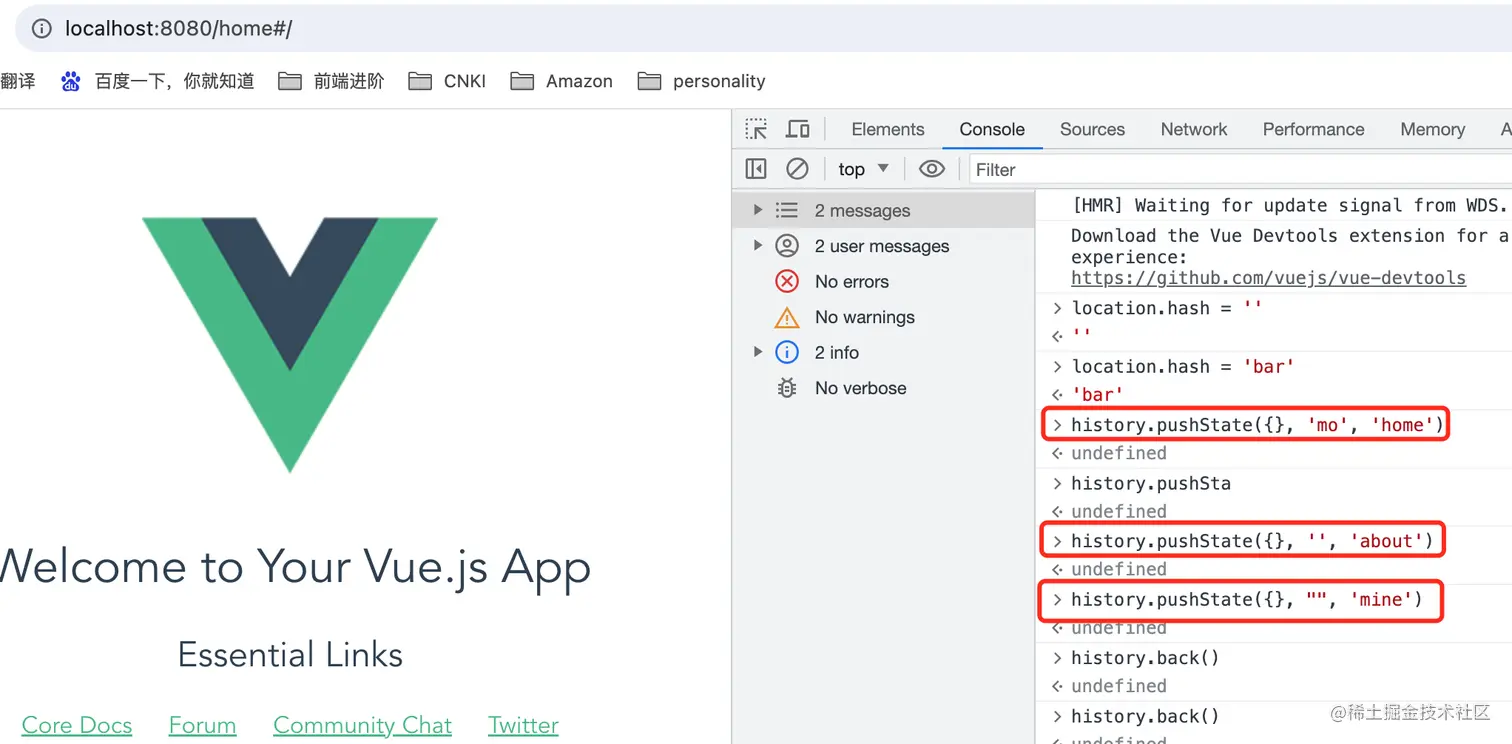This screenshot has height=744, width=1512.
Task: Expand the 2 info group arrow
Action: pyautogui.click(x=758, y=352)
